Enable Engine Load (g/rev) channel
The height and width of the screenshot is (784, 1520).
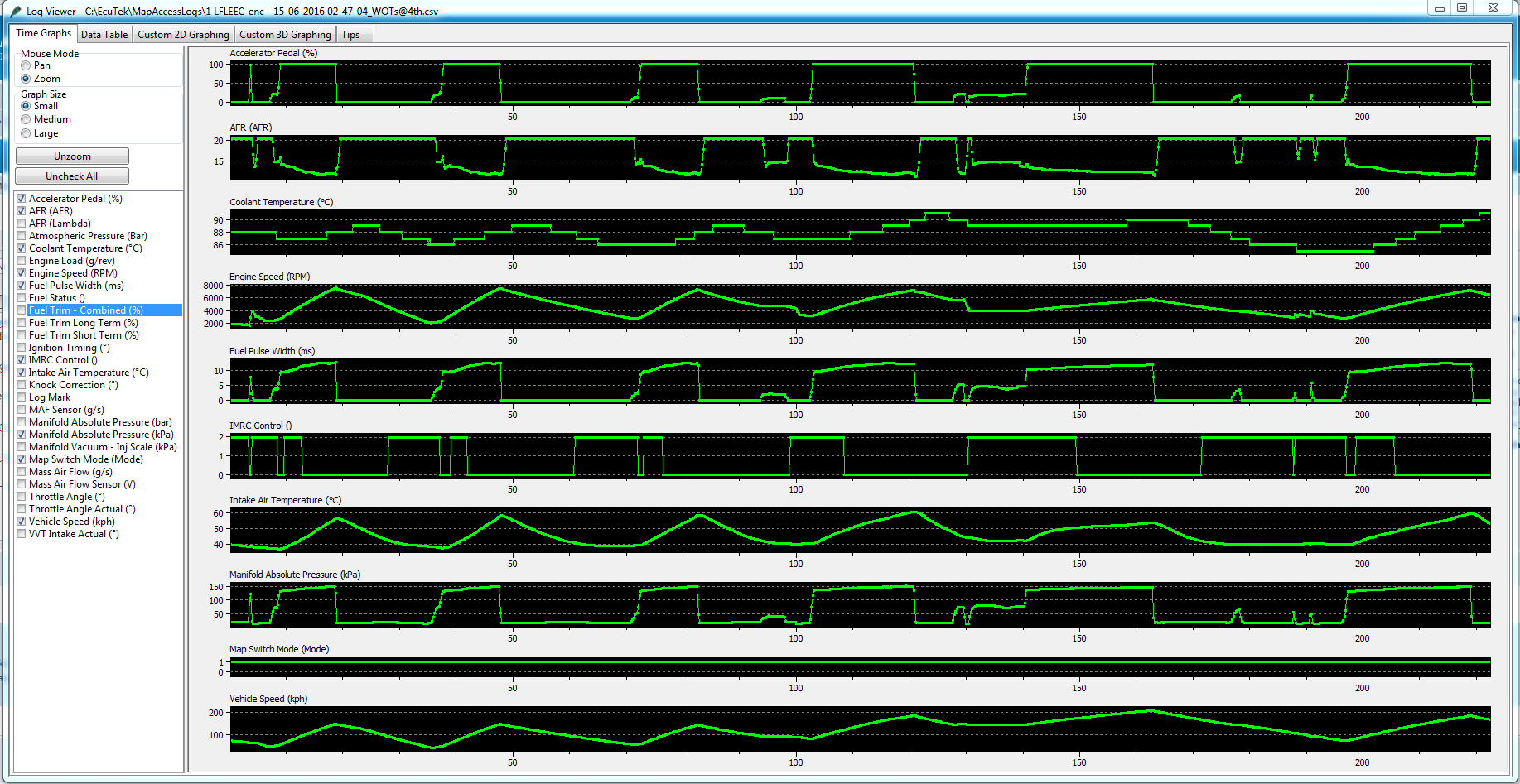(x=22, y=261)
